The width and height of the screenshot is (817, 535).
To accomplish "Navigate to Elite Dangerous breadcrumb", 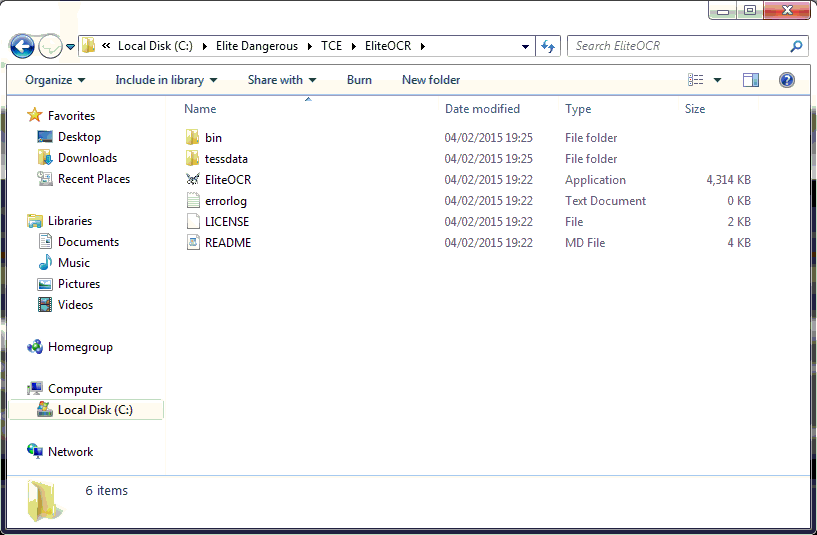I will (x=257, y=46).
